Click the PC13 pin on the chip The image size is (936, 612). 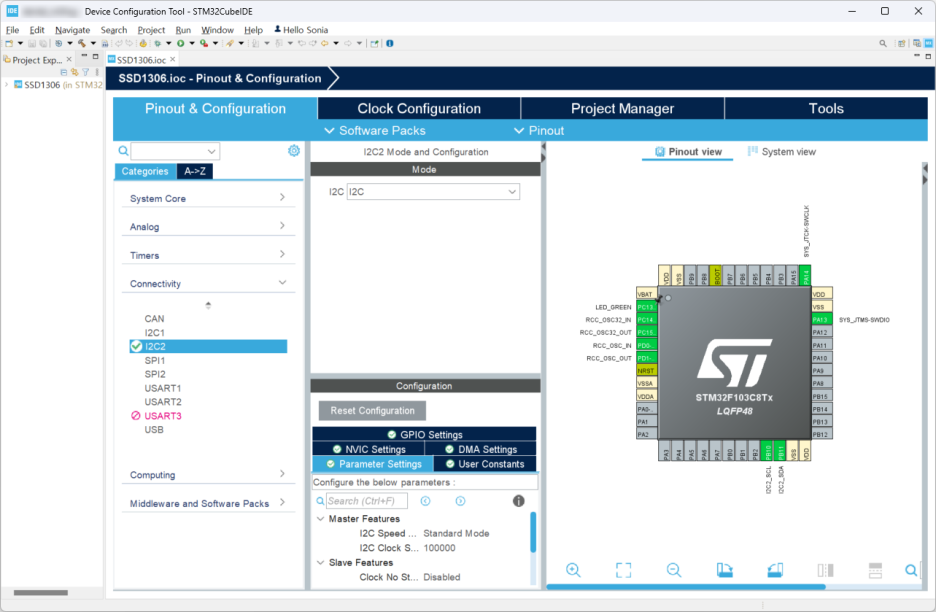tap(646, 307)
